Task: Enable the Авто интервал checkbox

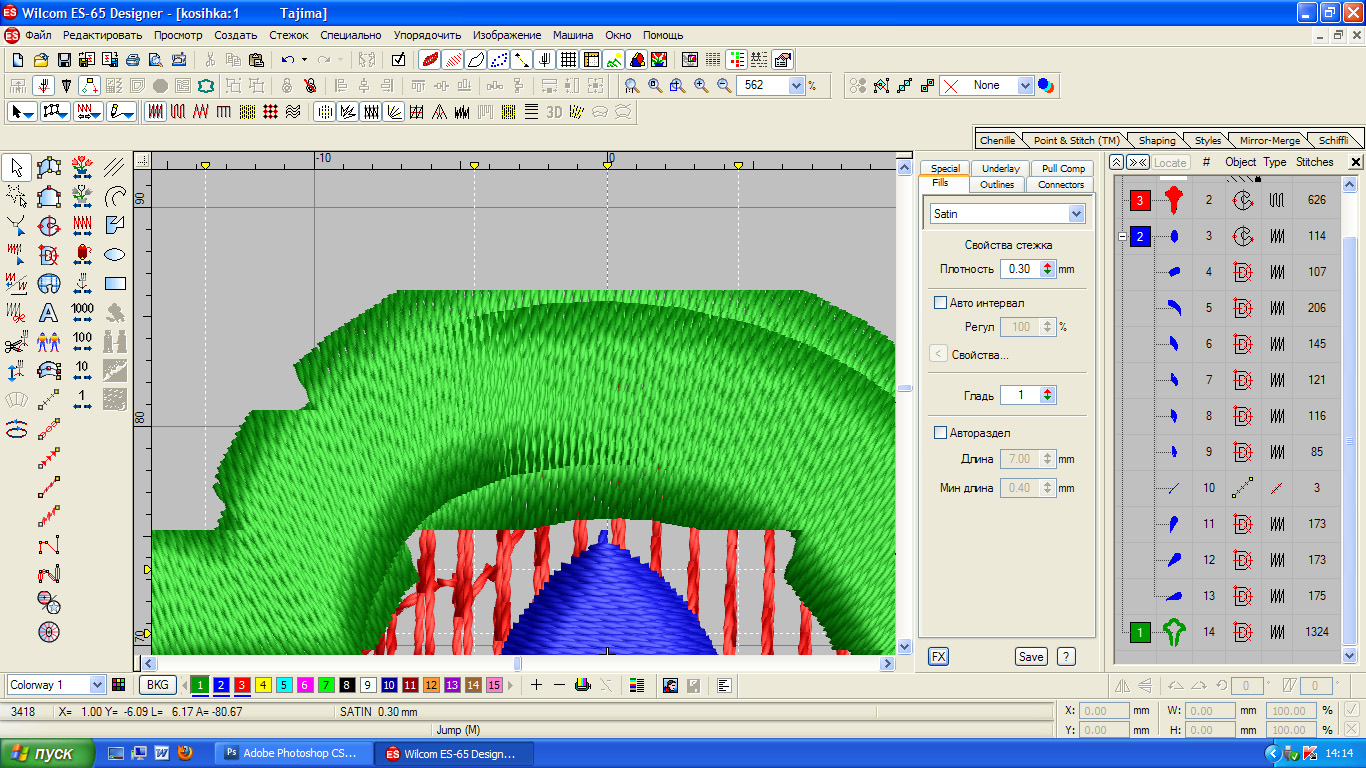Action: point(940,303)
